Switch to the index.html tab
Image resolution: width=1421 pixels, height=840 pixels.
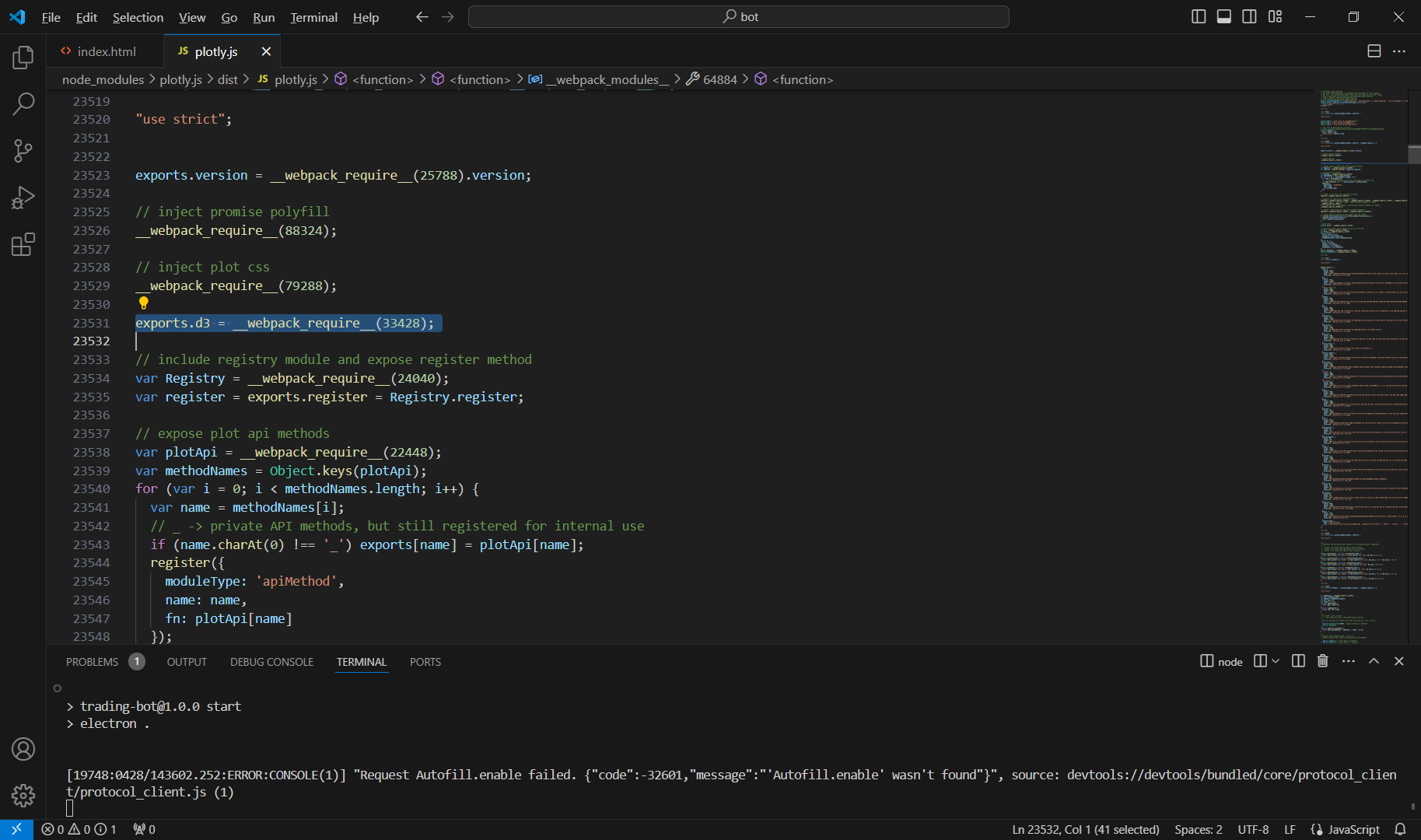pos(106,51)
